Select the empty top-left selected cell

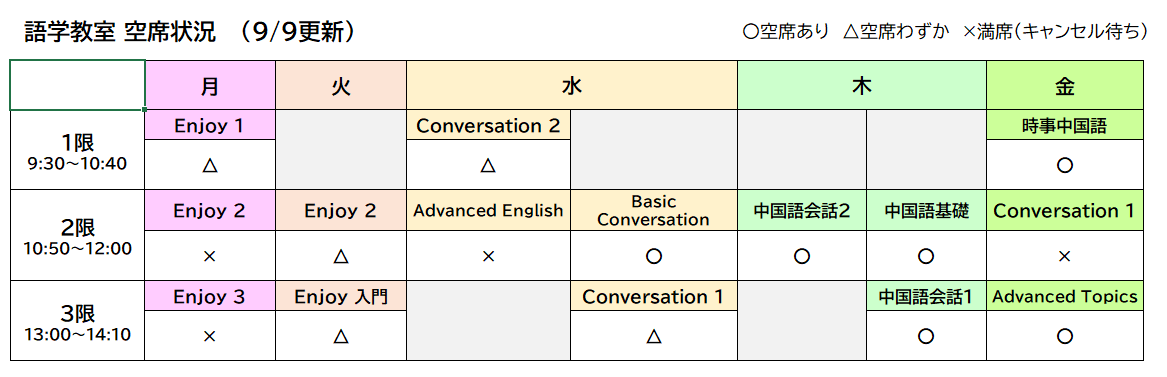[x=77, y=86]
